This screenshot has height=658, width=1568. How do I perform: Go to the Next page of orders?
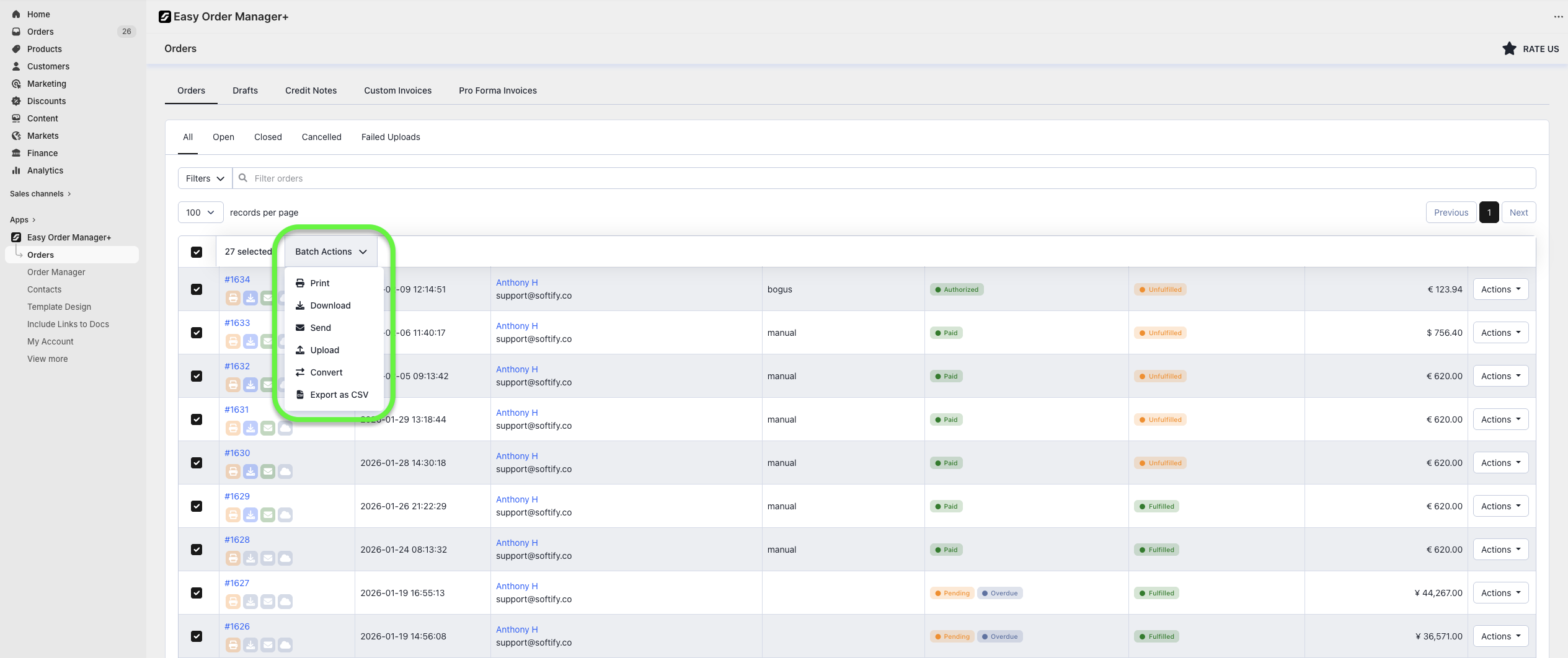click(x=1518, y=213)
